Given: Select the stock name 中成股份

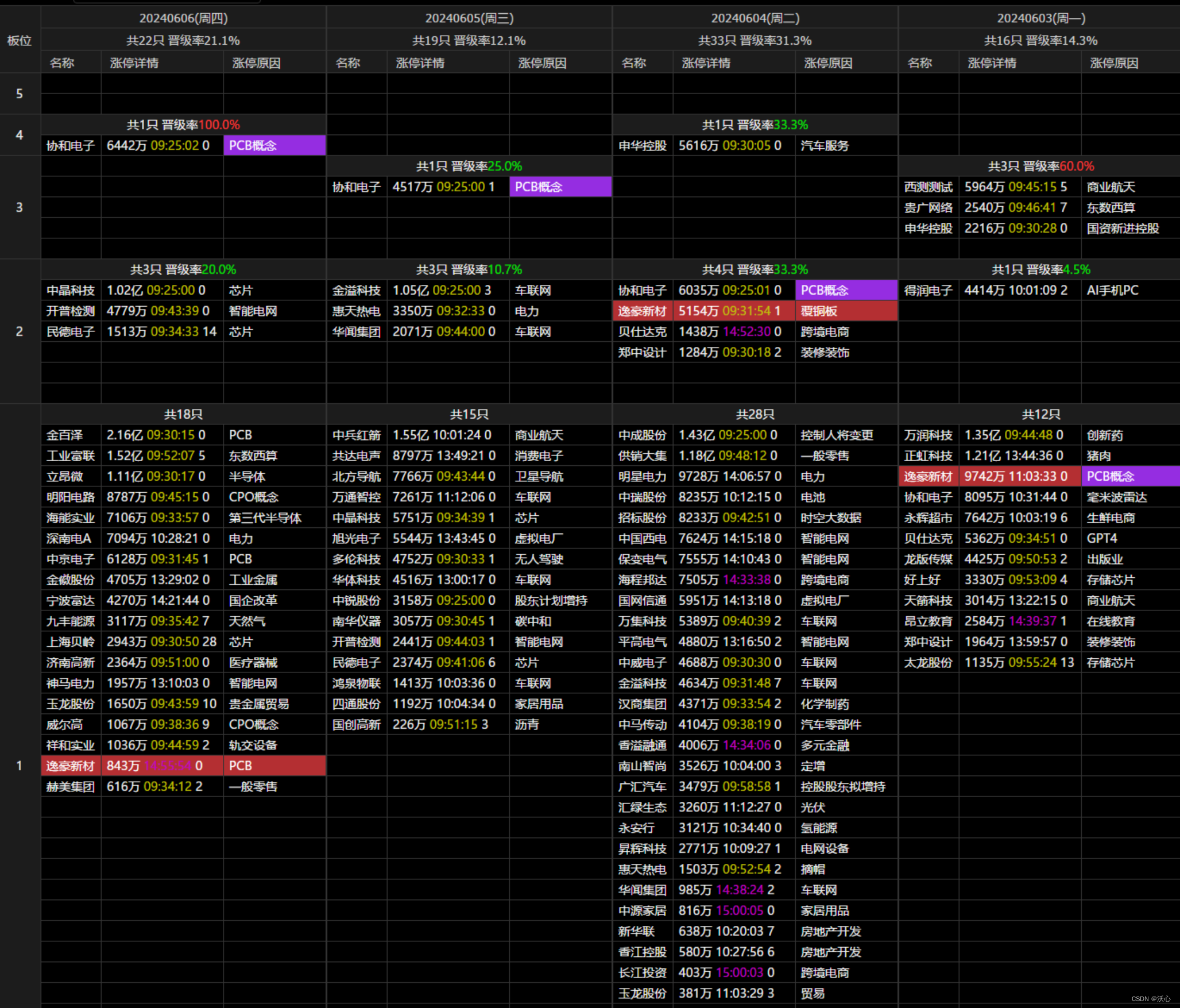Looking at the screenshot, I should pos(642,435).
